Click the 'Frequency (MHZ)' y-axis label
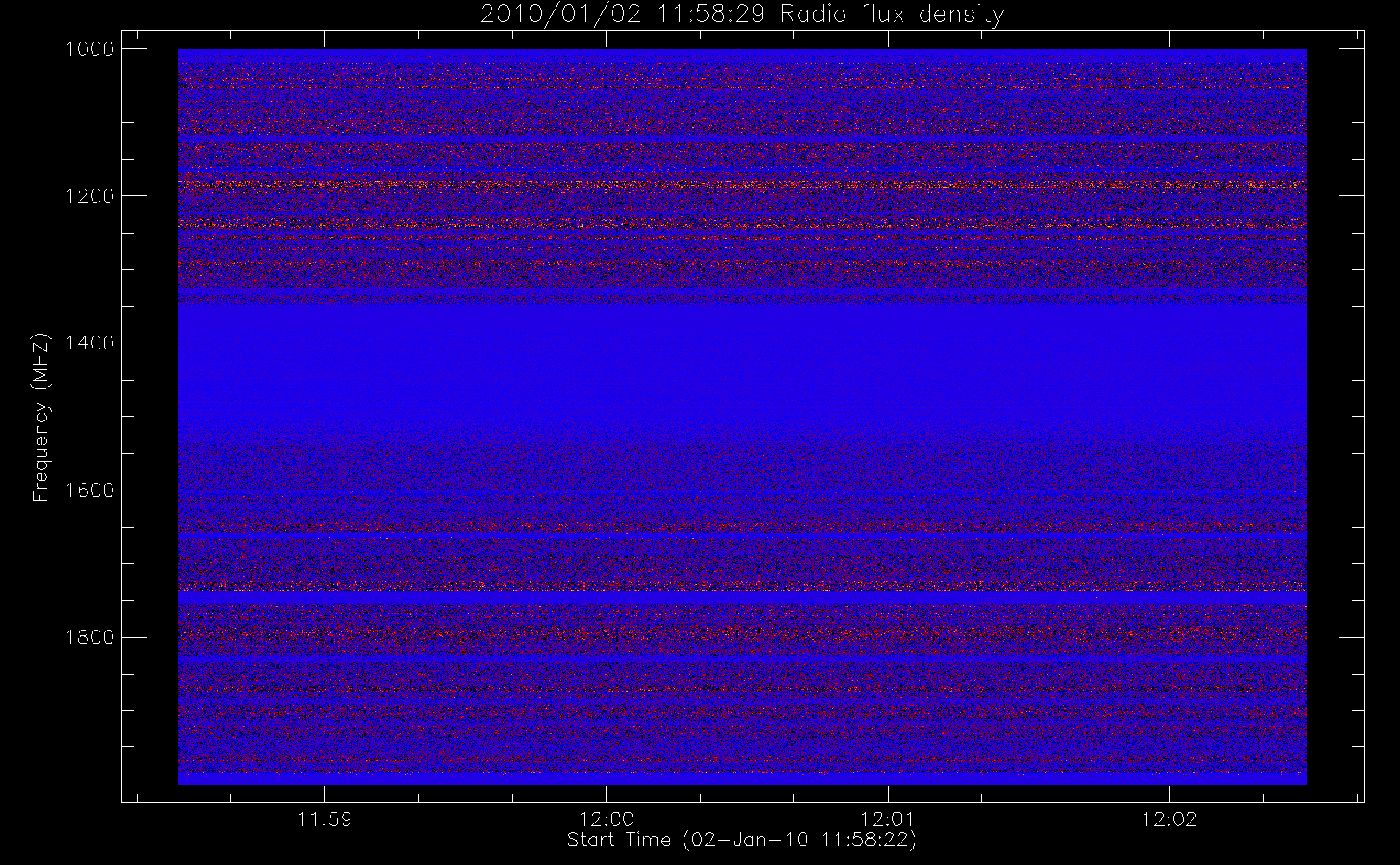1400x865 pixels. click(x=41, y=417)
